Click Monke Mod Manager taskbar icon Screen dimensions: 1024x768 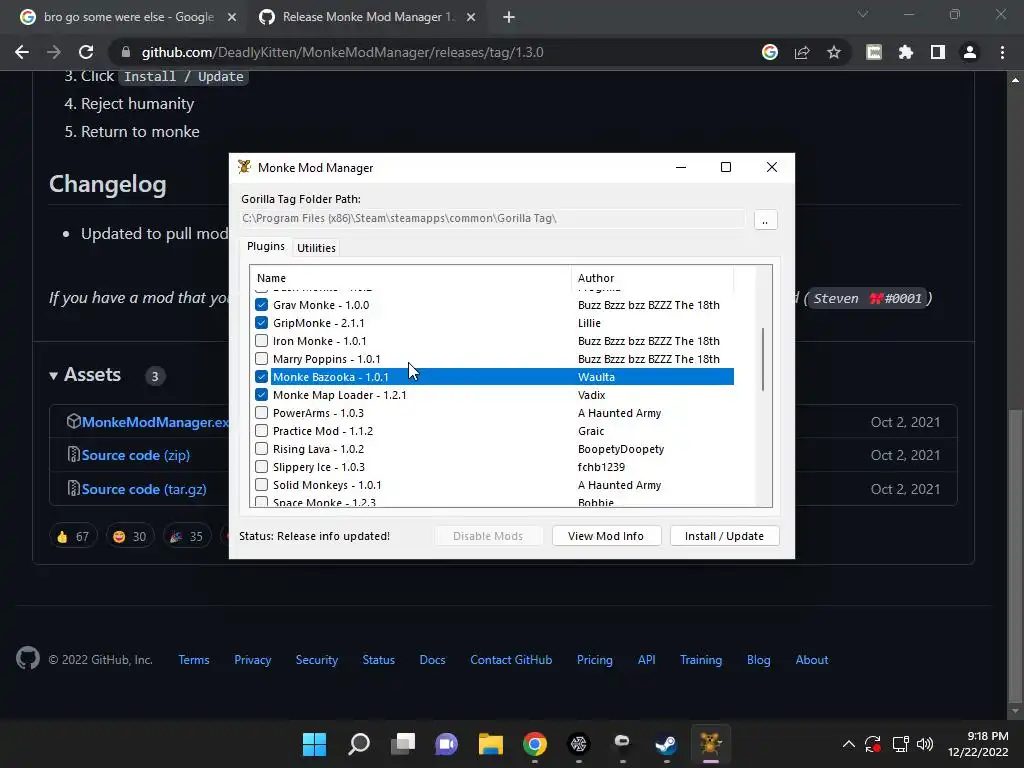point(711,744)
